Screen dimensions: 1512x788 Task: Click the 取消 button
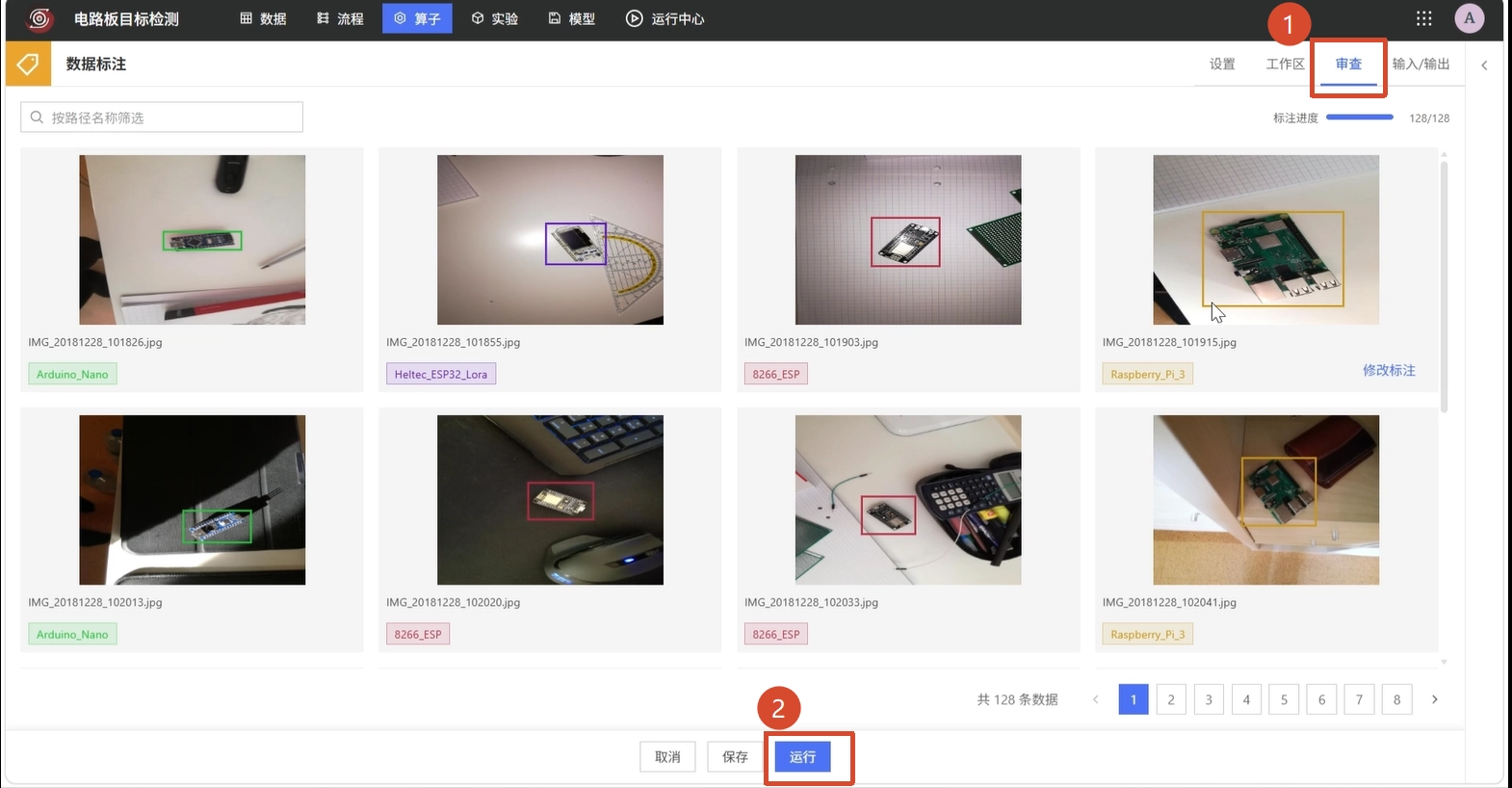tap(667, 757)
